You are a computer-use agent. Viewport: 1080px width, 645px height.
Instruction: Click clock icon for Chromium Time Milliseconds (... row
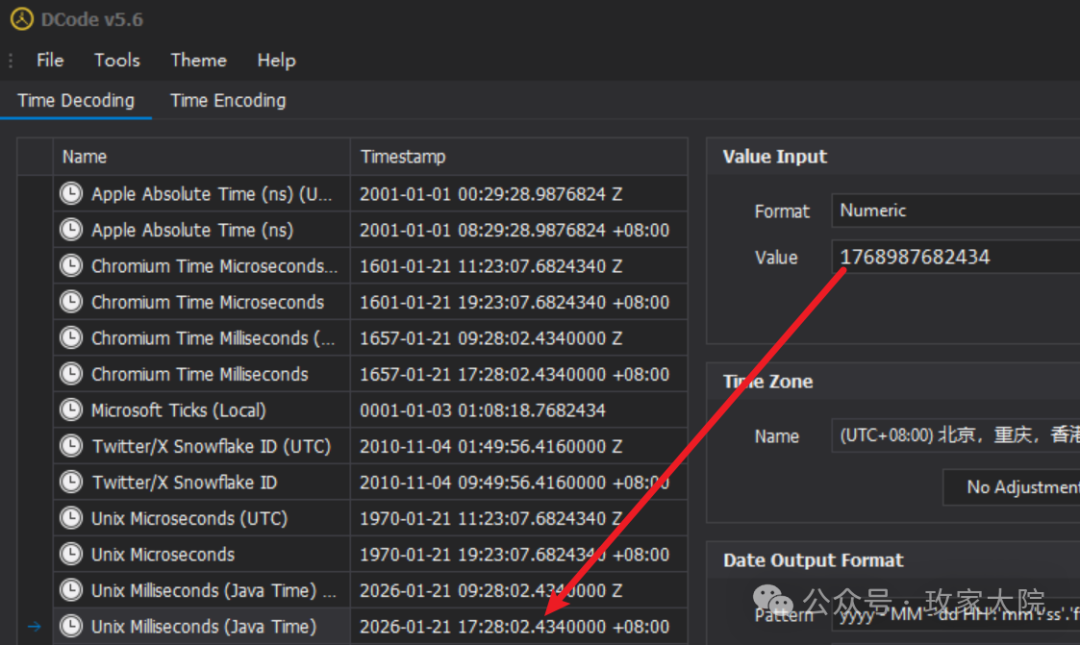71,338
